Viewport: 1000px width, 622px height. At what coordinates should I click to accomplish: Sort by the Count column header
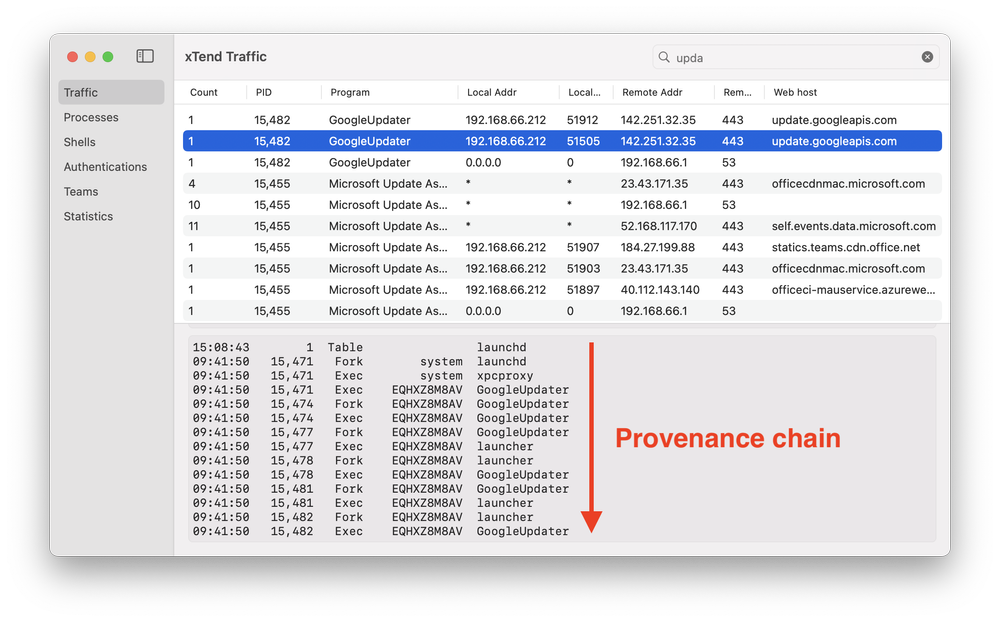203,93
